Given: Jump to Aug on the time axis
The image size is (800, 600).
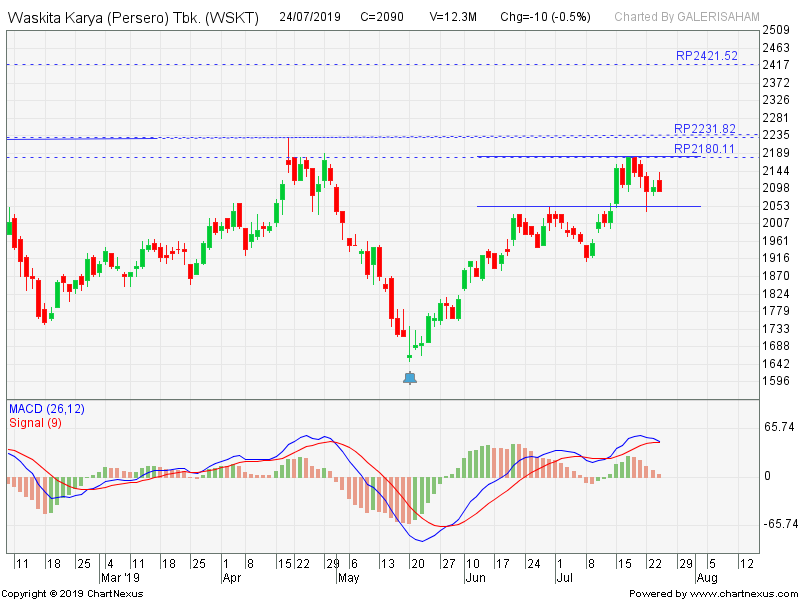Looking at the screenshot, I should (x=706, y=578).
